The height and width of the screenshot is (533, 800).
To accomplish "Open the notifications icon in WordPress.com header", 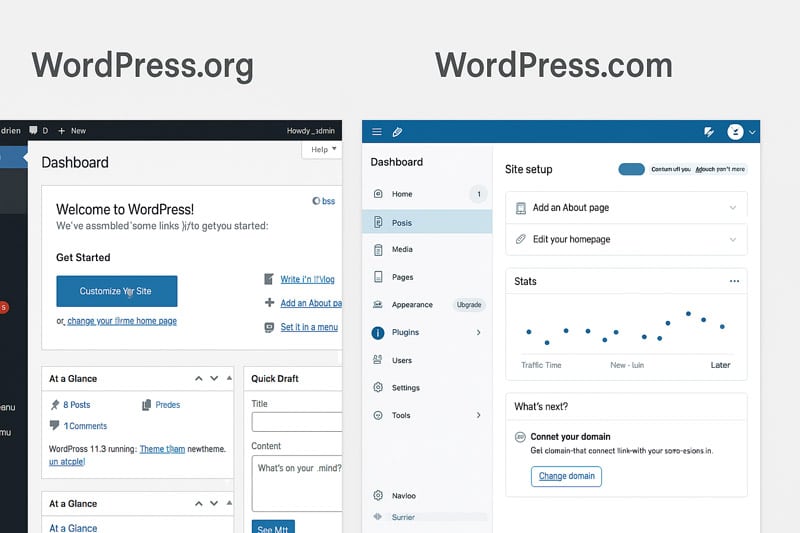I will coord(709,132).
